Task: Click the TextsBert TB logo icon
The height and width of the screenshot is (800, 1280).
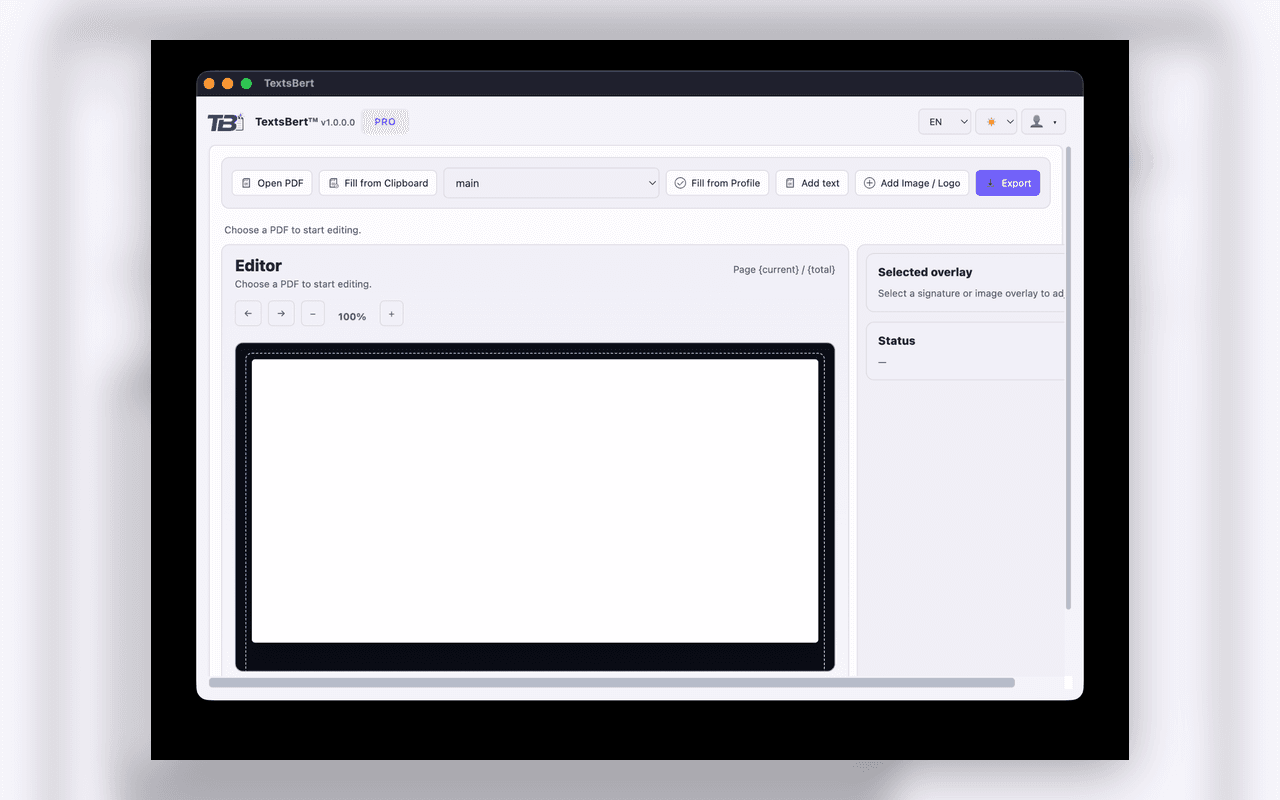Action: click(225, 122)
